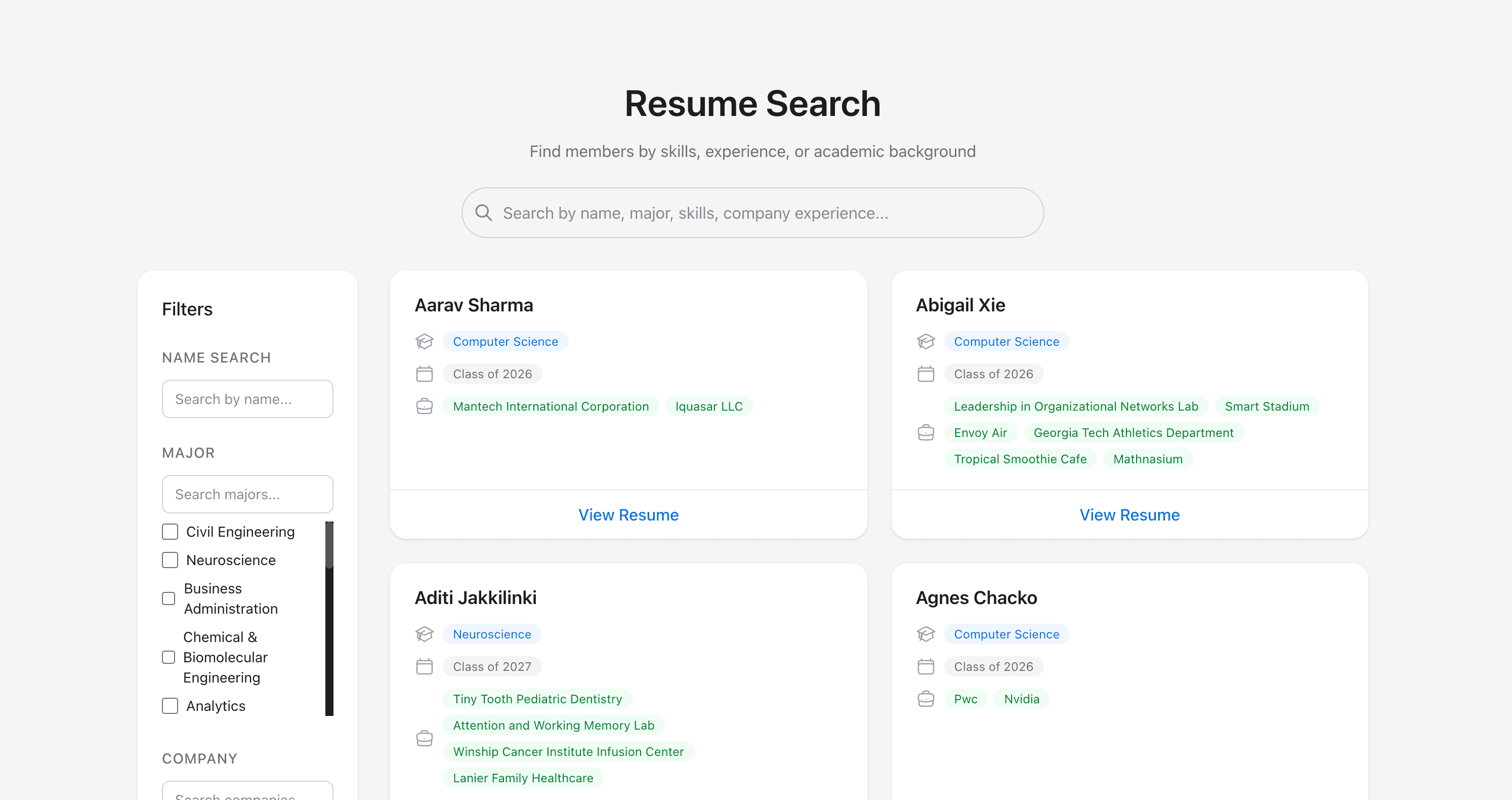This screenshot has width=1512, height=800.
Task: Click graduation cap icon on Abigail Xie card
Action: click(926, 341)
